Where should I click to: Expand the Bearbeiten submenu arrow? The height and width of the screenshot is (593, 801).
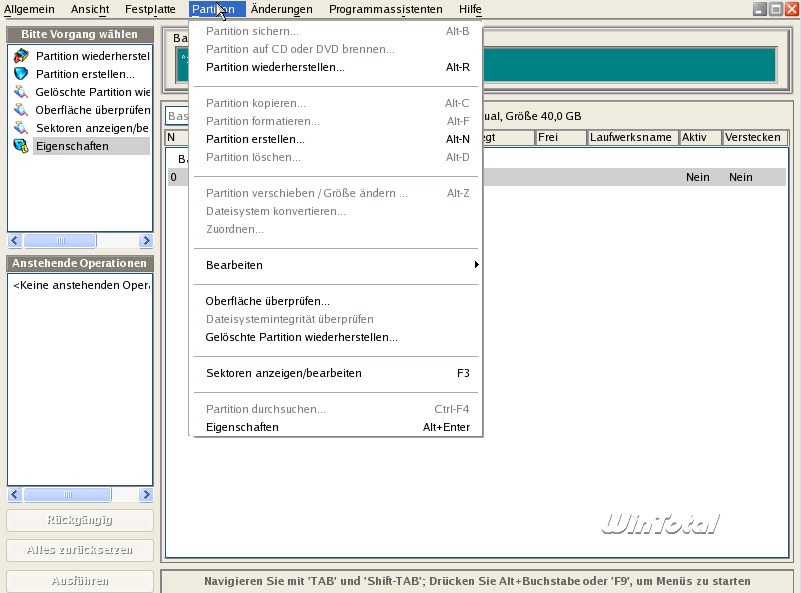(x=476, y=265)
